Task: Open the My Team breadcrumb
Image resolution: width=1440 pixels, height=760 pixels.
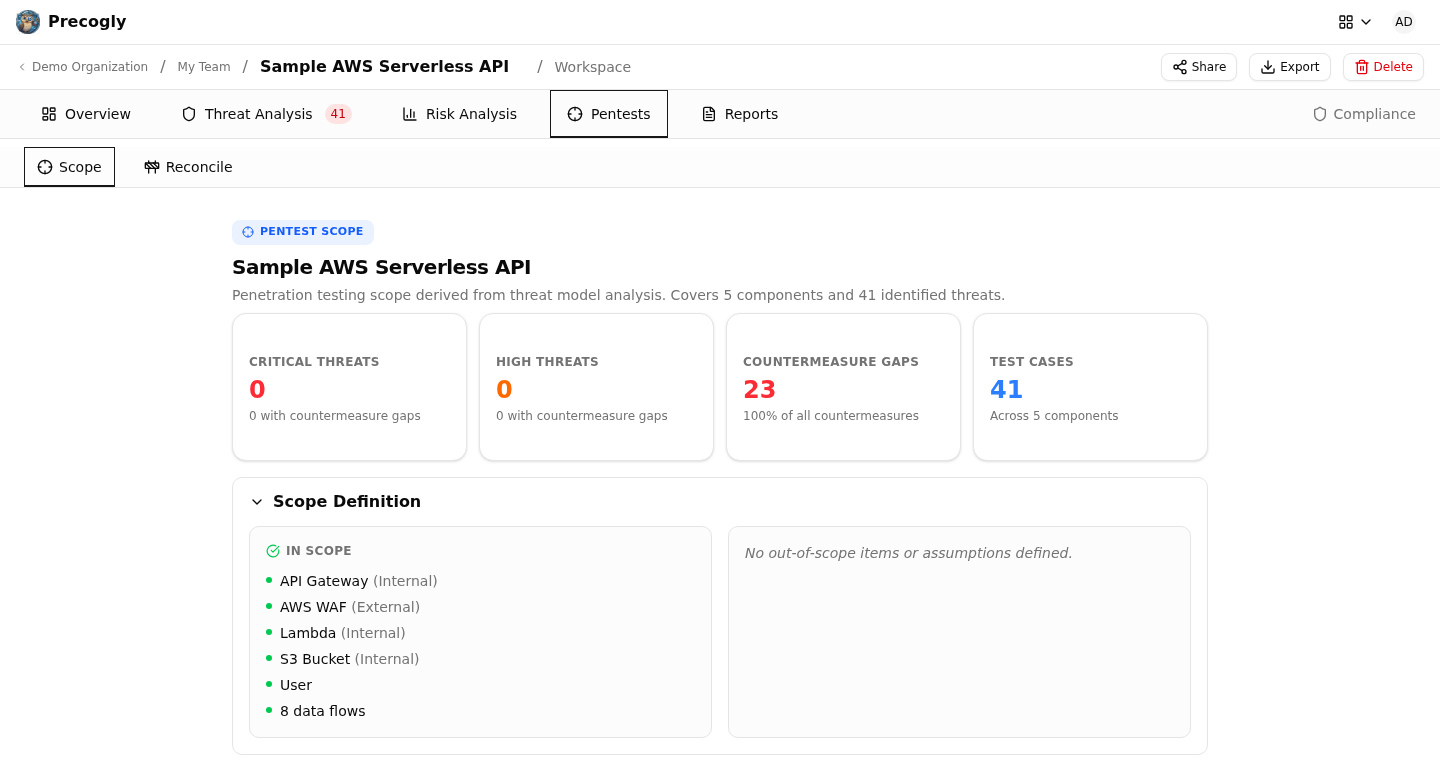Action: point(204,67)
